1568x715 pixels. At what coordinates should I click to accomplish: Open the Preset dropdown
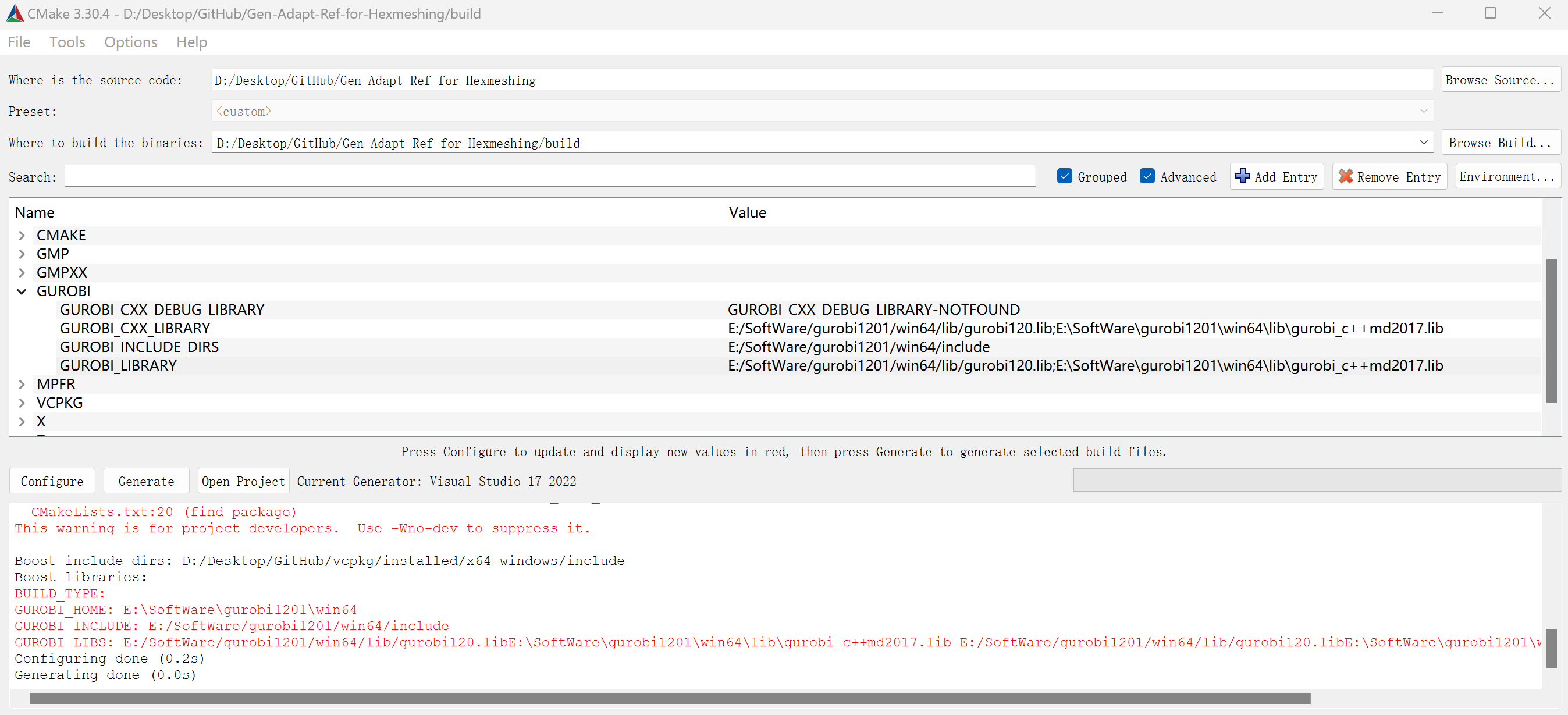[x=1423, y=111]
